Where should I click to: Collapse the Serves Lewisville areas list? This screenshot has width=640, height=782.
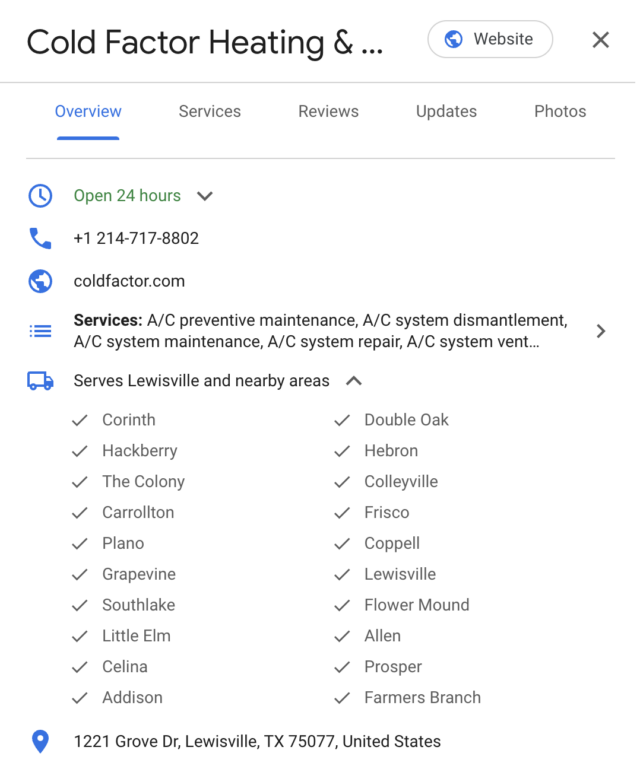(x=353, y=381)
